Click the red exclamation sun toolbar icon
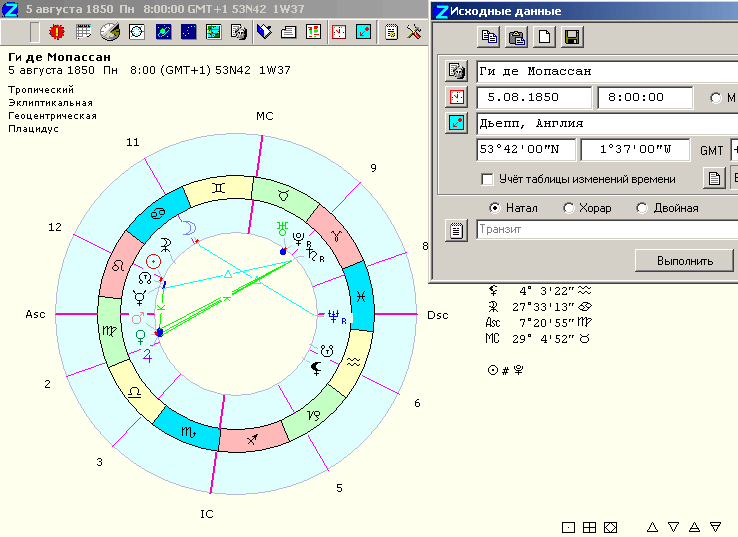 click(57, 32)
